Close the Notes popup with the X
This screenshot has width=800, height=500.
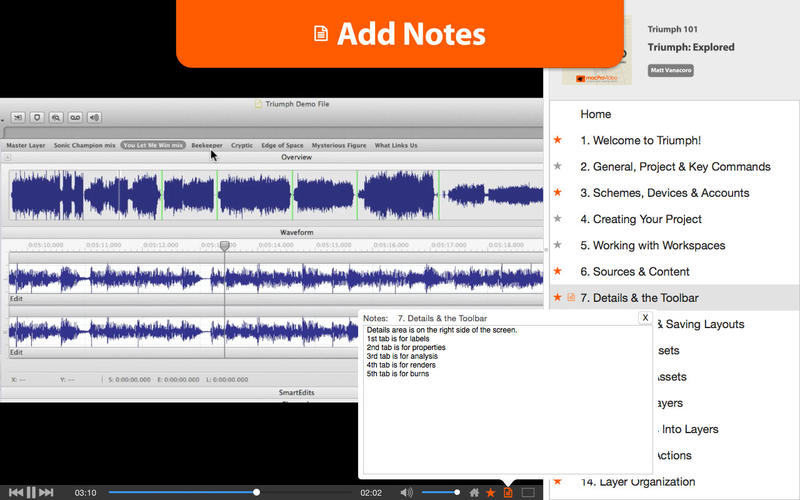pyautogui.click(x=645, y=317)
